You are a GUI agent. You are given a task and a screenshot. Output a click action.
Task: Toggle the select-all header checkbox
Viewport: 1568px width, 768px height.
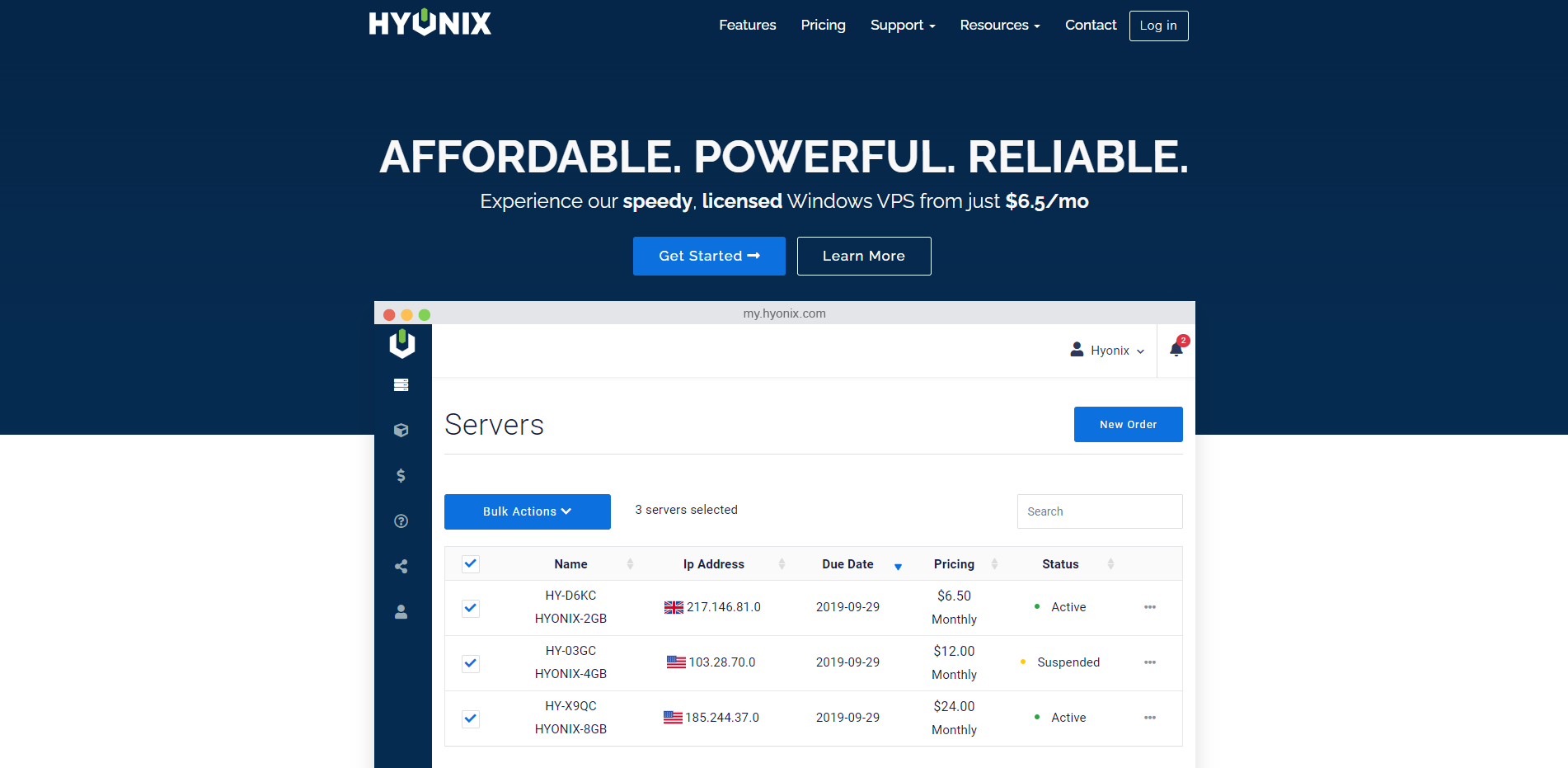coord(471,564)
